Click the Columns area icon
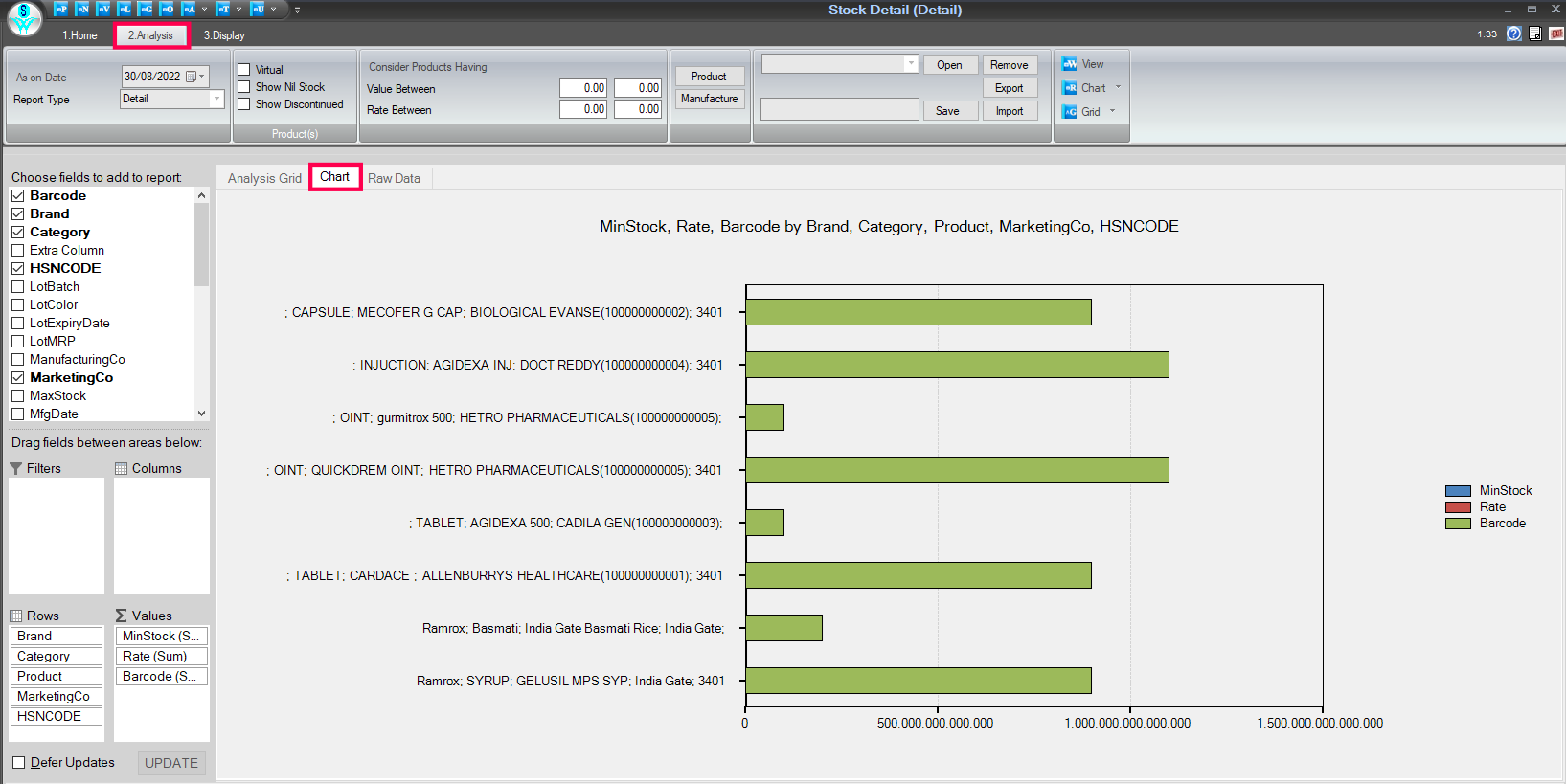This screenshot has height=784, width=1566. (x=122, y=468)
